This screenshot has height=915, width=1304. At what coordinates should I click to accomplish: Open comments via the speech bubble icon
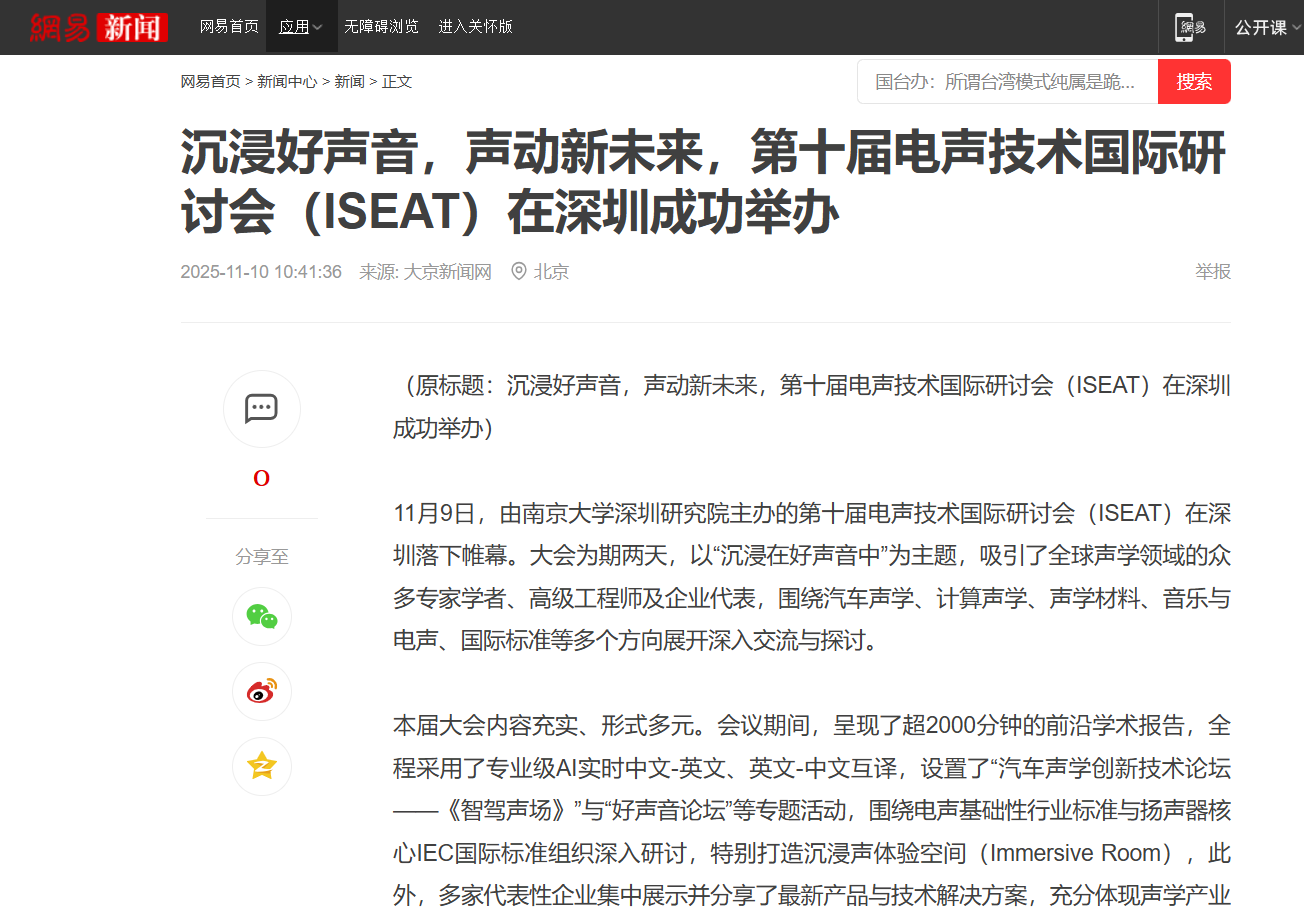261,409
